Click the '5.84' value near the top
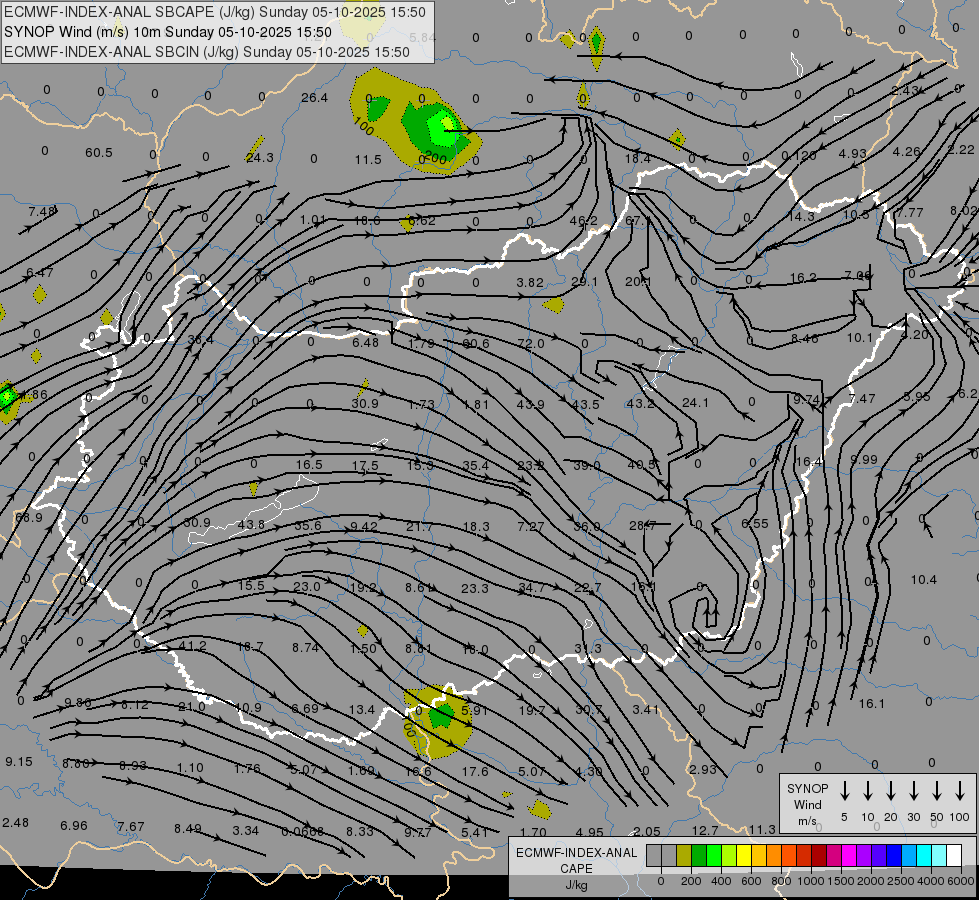979x900 pixels. point(423,37)
